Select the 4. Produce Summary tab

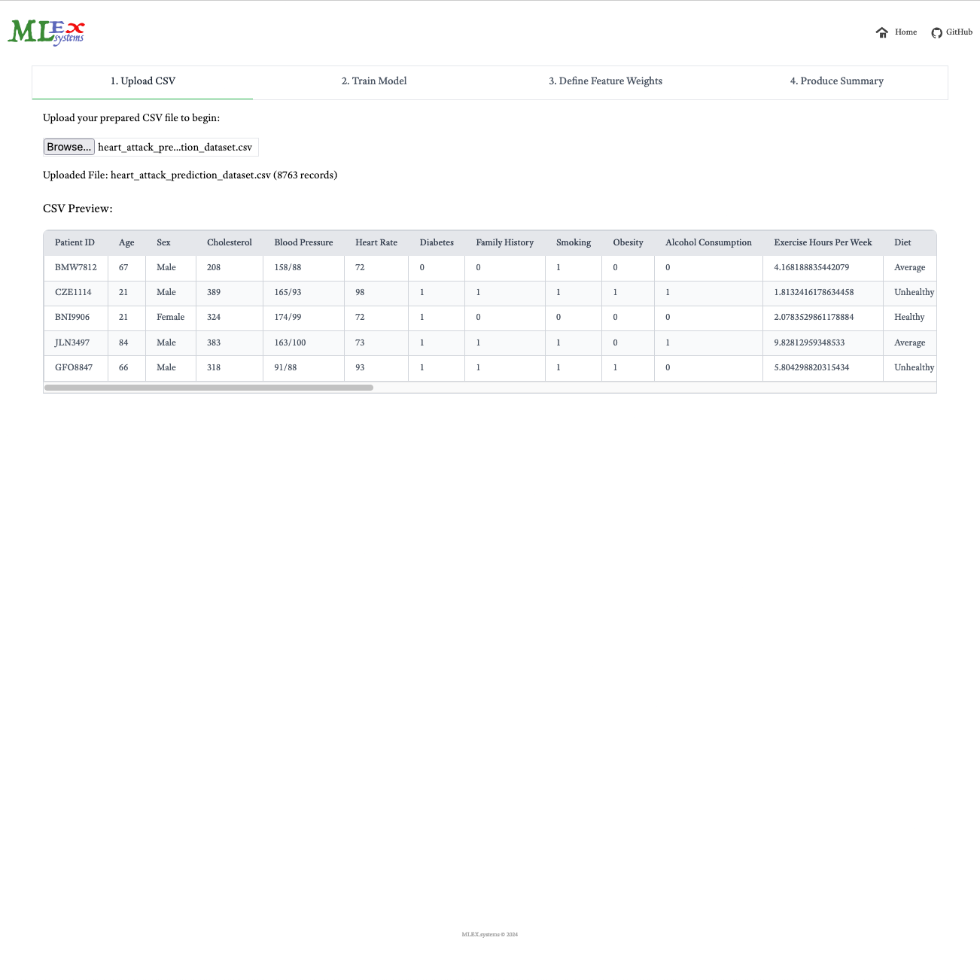click(836, 81)
